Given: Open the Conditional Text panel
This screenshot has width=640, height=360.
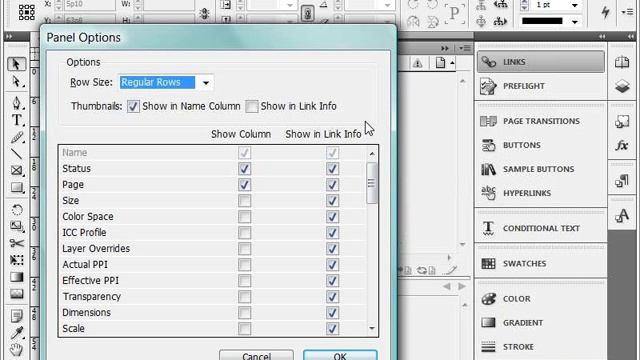Looking at the screenshot, I should click(541, 228).
